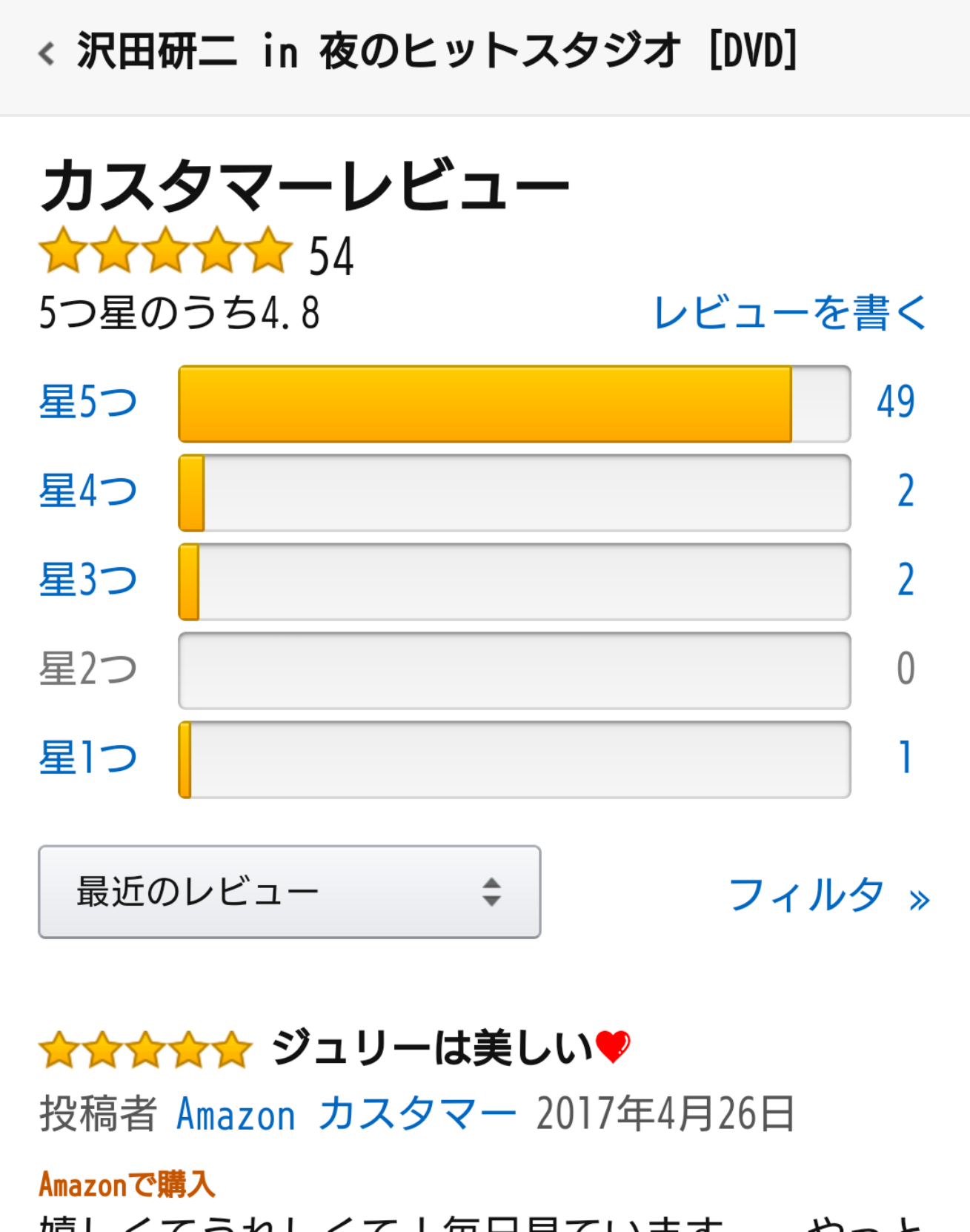Filter reviews by 星1つ label
This screenshot has width=970, height=1232.
coord(88,758)
